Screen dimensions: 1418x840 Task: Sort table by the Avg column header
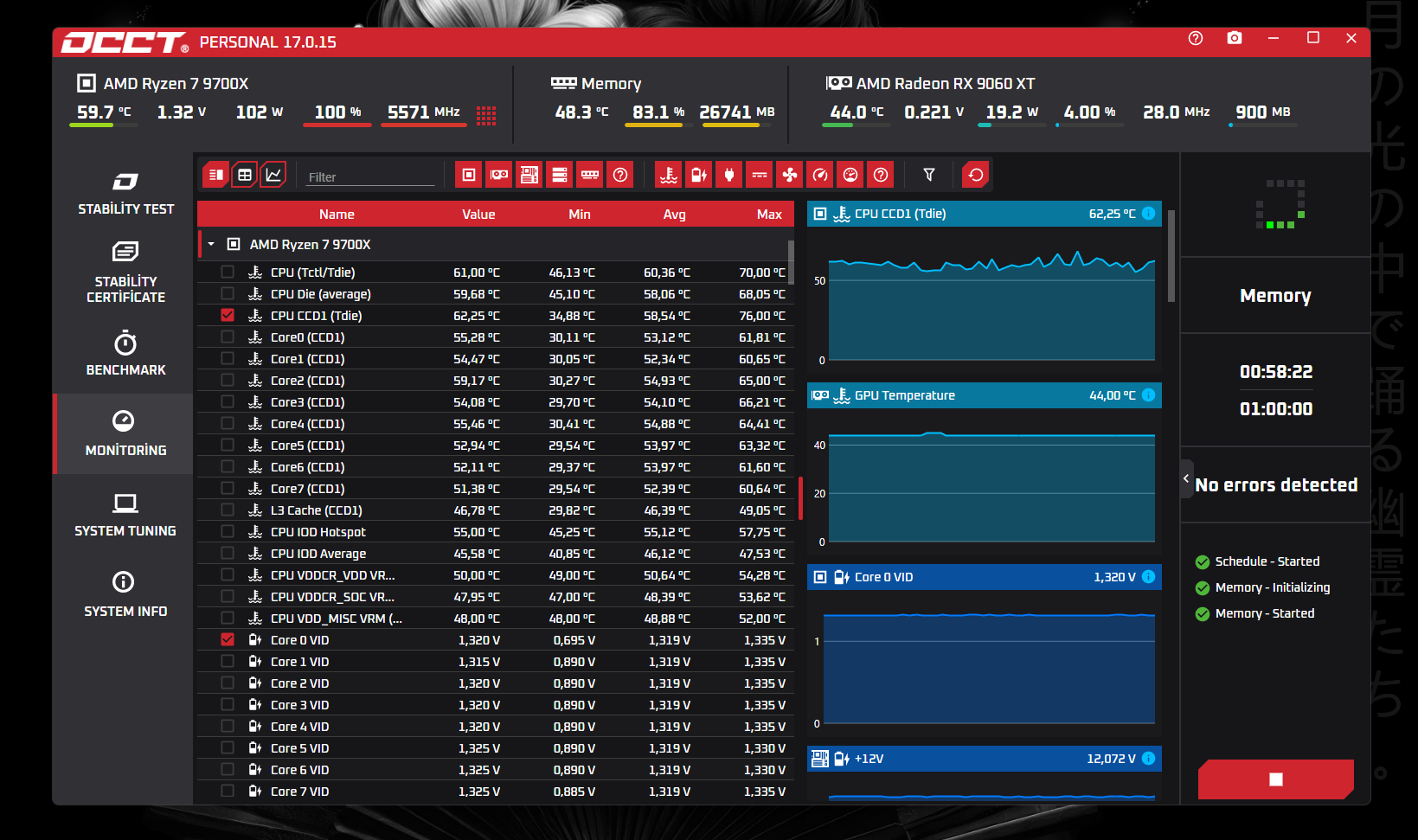tap(675, 215)
